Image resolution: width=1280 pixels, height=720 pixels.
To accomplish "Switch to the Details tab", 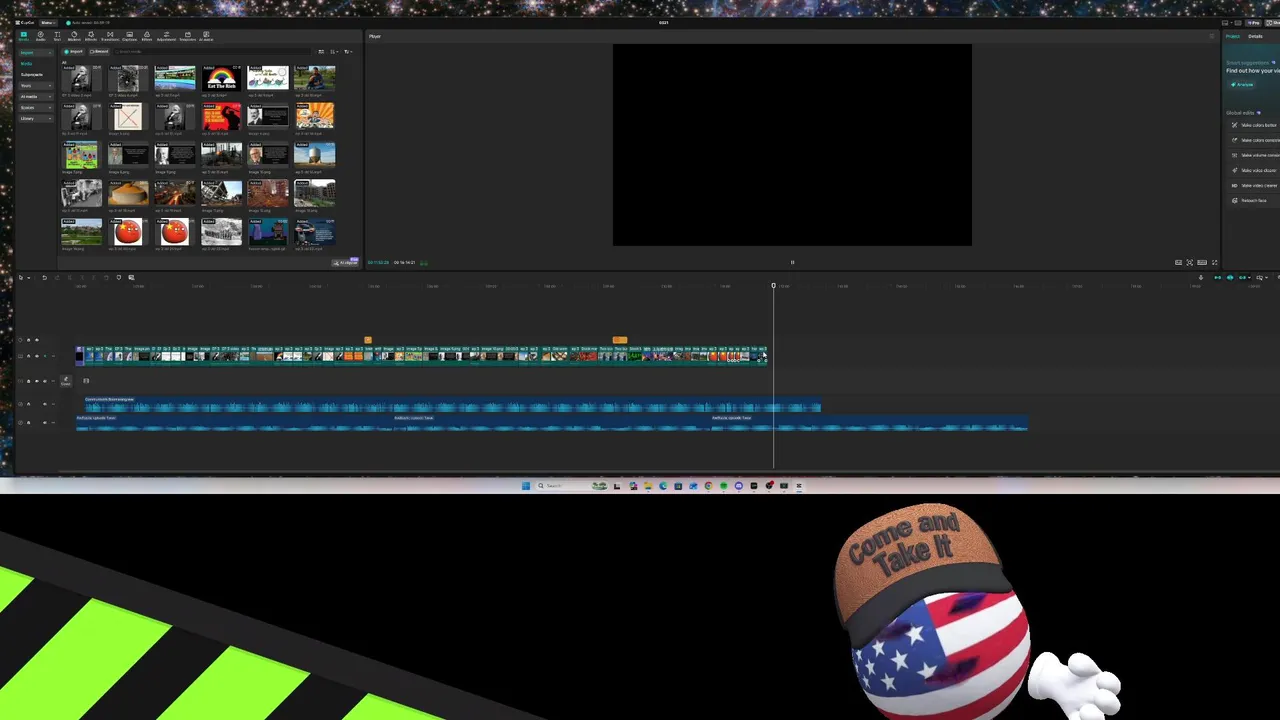I will click(1255, 36).
